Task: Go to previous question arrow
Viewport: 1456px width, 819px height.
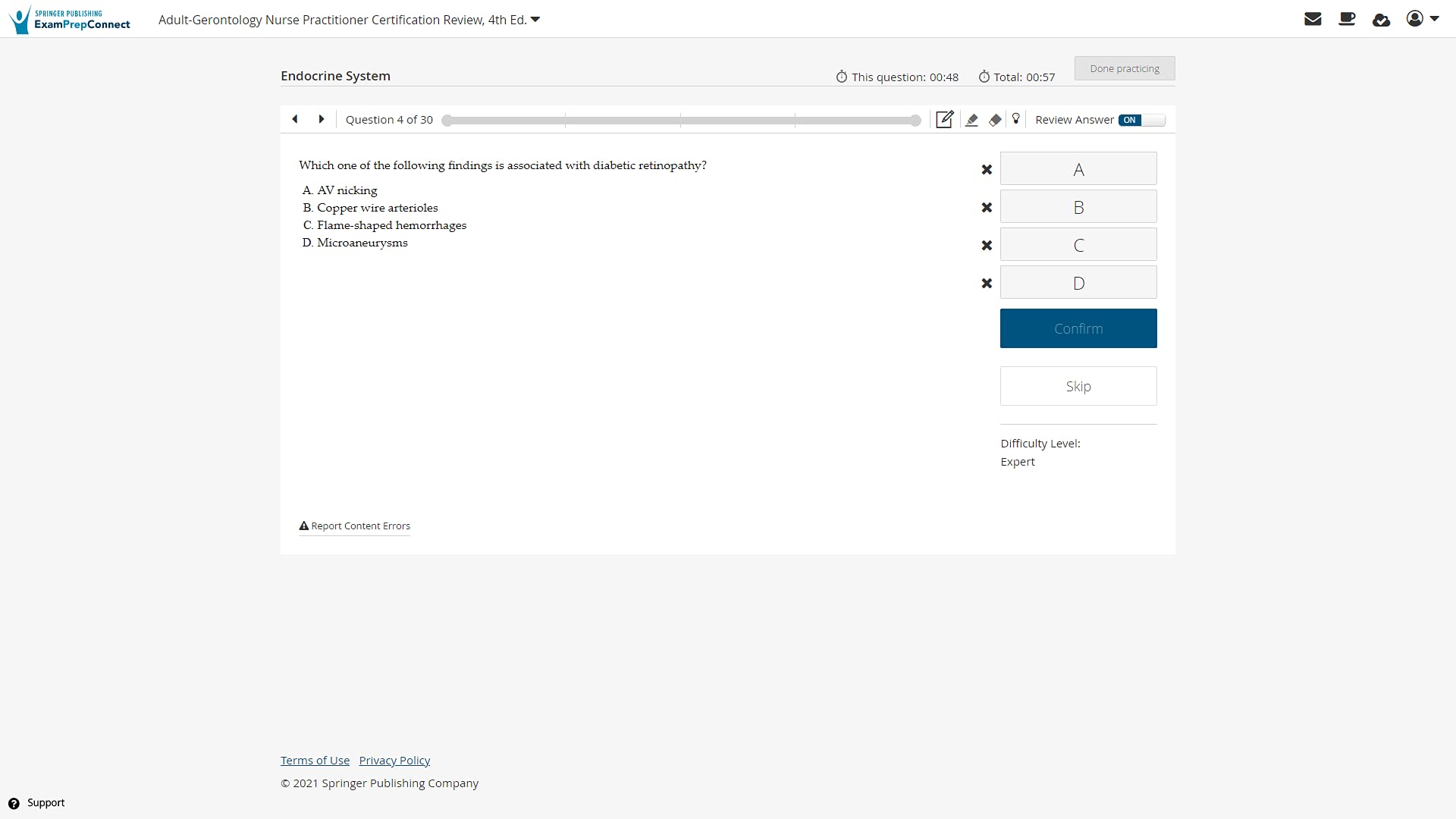Action: (295, 119)
